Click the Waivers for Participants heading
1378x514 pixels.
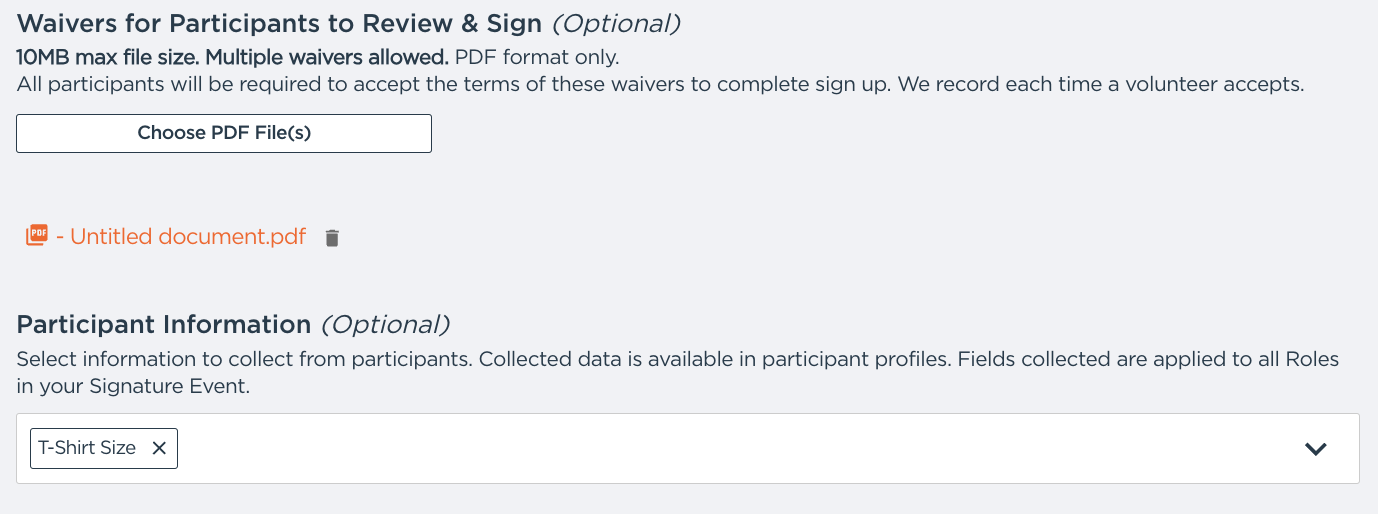pos(280,22)
